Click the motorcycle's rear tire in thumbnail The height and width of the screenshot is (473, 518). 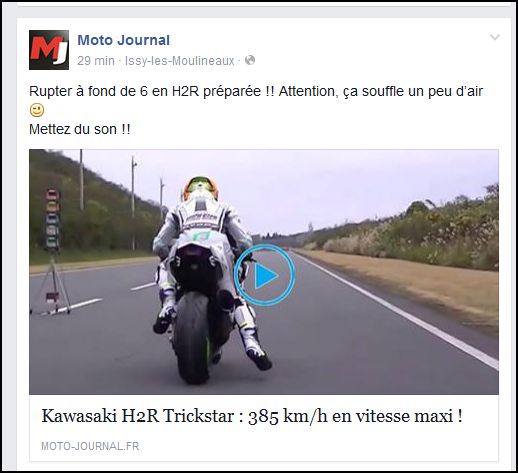pyautogui.click(x=191, y=338)
